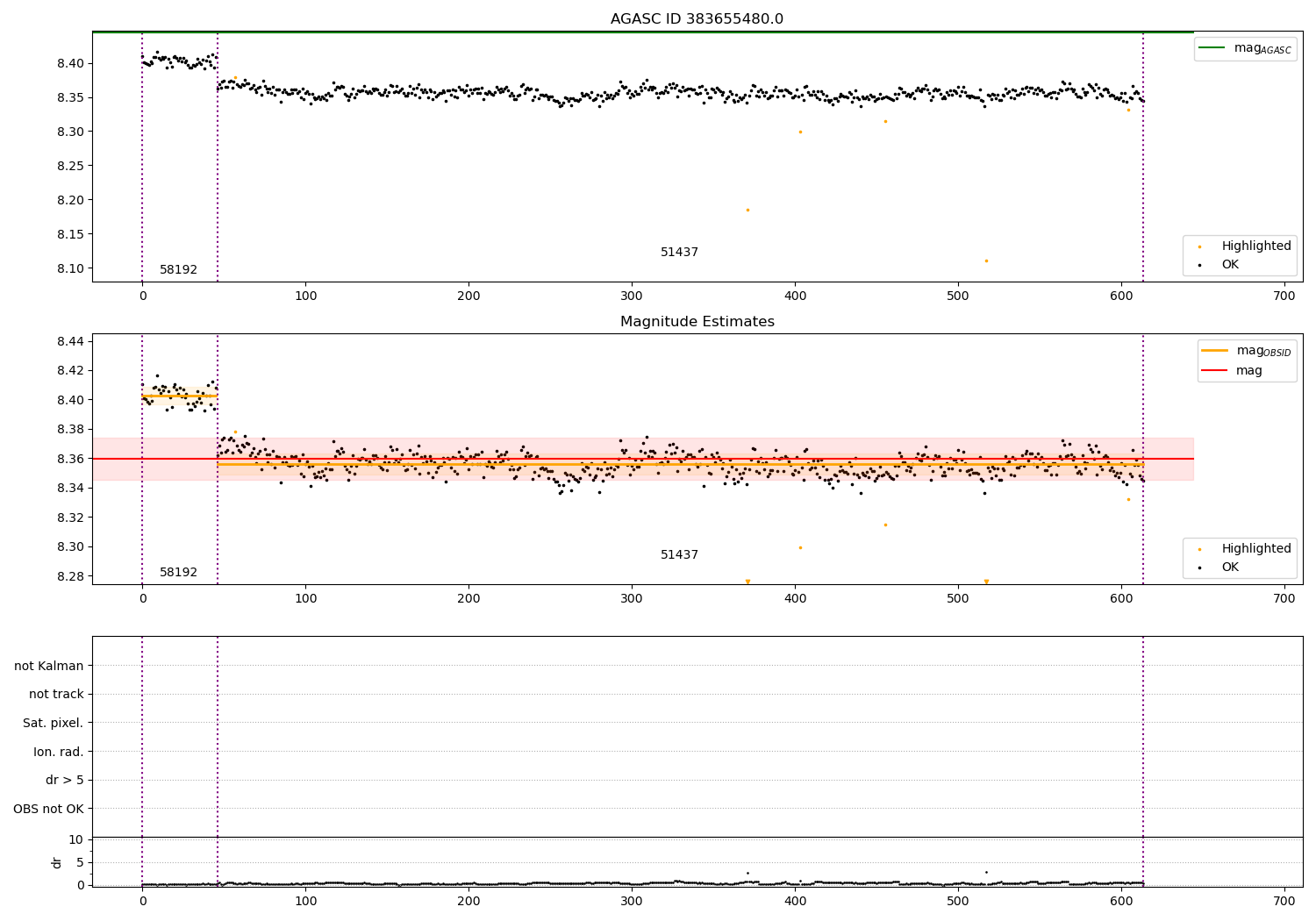The image size is (1316, 921).
Task: Click the 8.28 tick label on middle plot
Action: [x=70, y=576]
